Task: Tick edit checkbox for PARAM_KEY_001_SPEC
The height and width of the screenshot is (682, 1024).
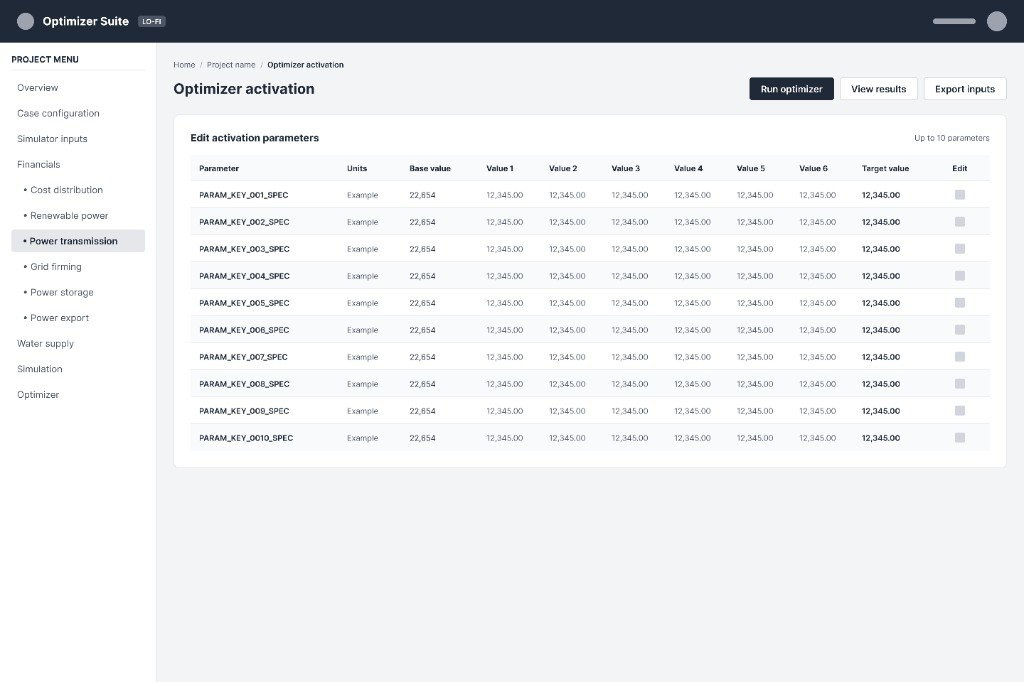Action: [x=959, y=195]
